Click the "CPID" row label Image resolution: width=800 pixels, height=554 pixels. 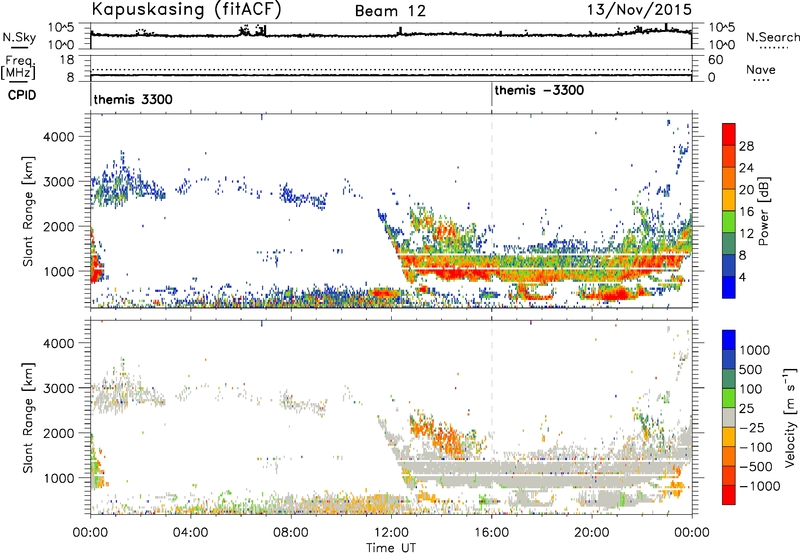[x=22, y=95]
